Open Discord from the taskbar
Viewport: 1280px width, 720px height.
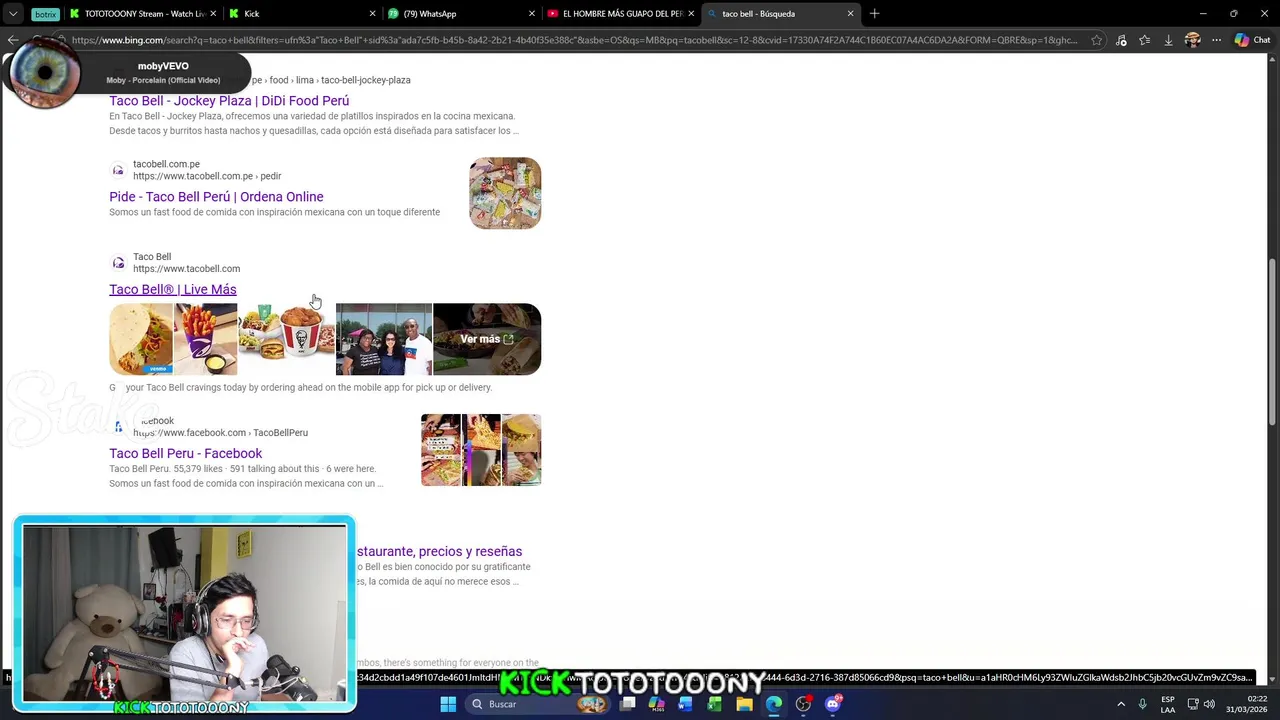[x=833, y=704]
